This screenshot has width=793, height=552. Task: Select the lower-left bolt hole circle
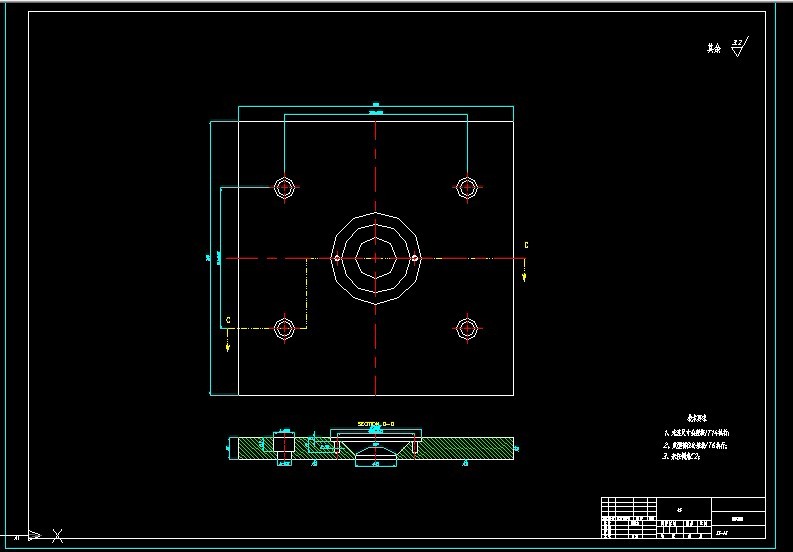click(x=284, y=328)
